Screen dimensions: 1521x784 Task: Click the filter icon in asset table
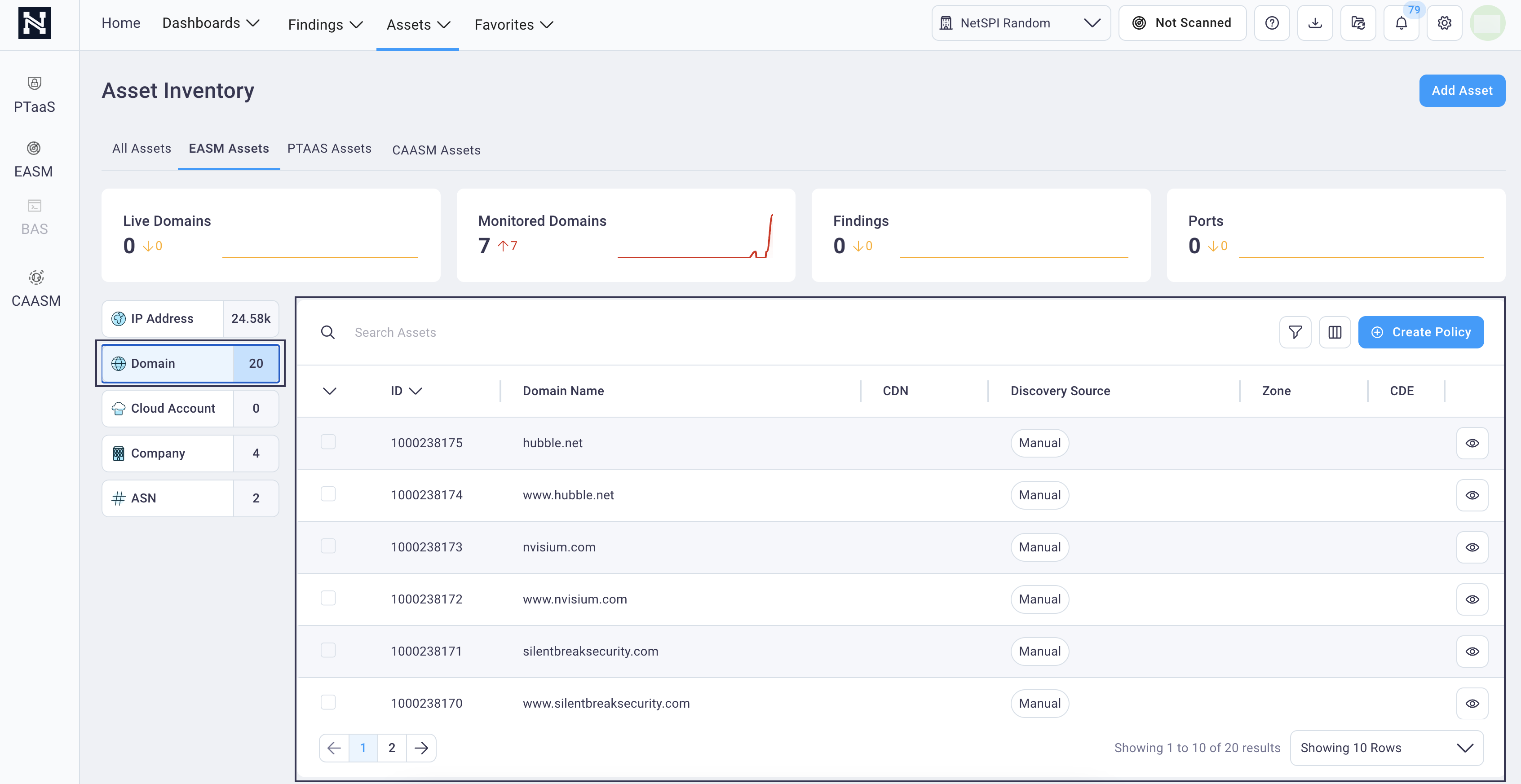click(1296, 332)
